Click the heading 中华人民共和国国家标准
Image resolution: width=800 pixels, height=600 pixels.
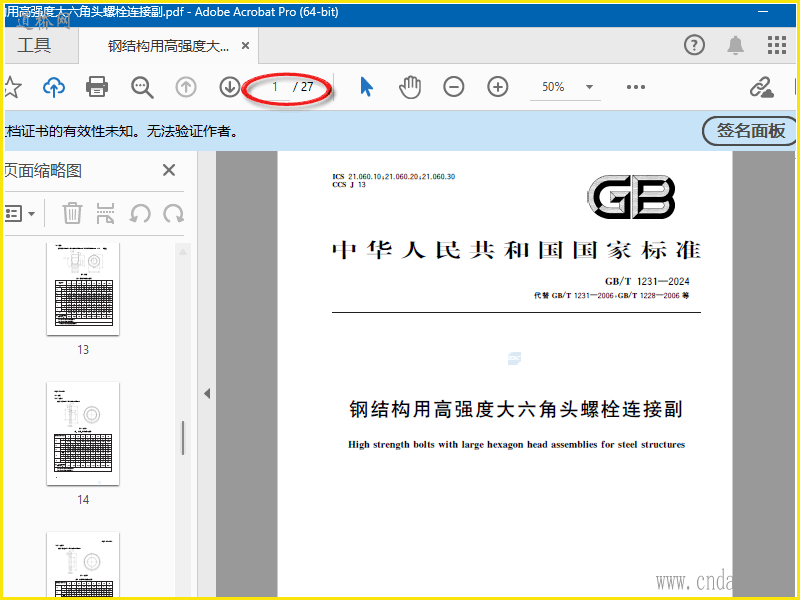tap(516, 250)
